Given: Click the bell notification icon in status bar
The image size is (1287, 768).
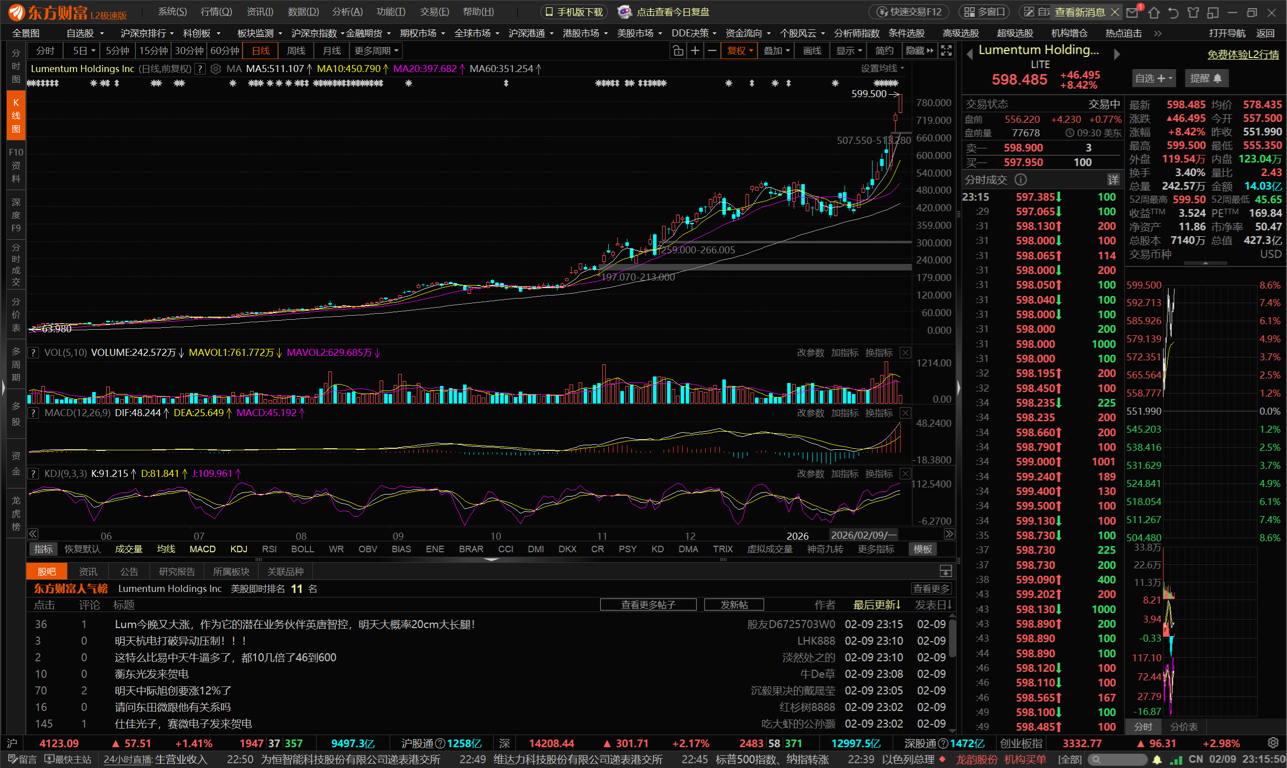Looking at the screenshot, I should (1158, 760).
